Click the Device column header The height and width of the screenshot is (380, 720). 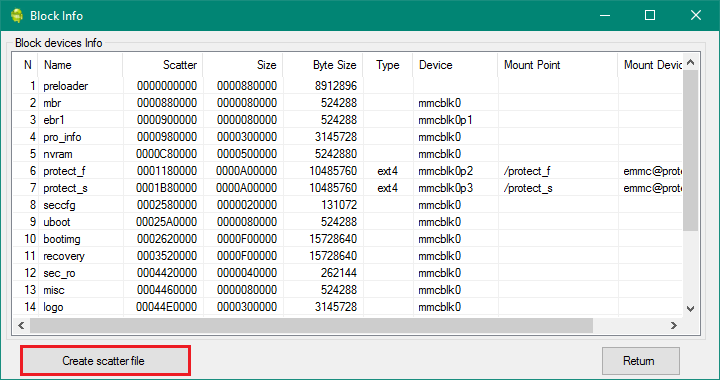point(455,65)
